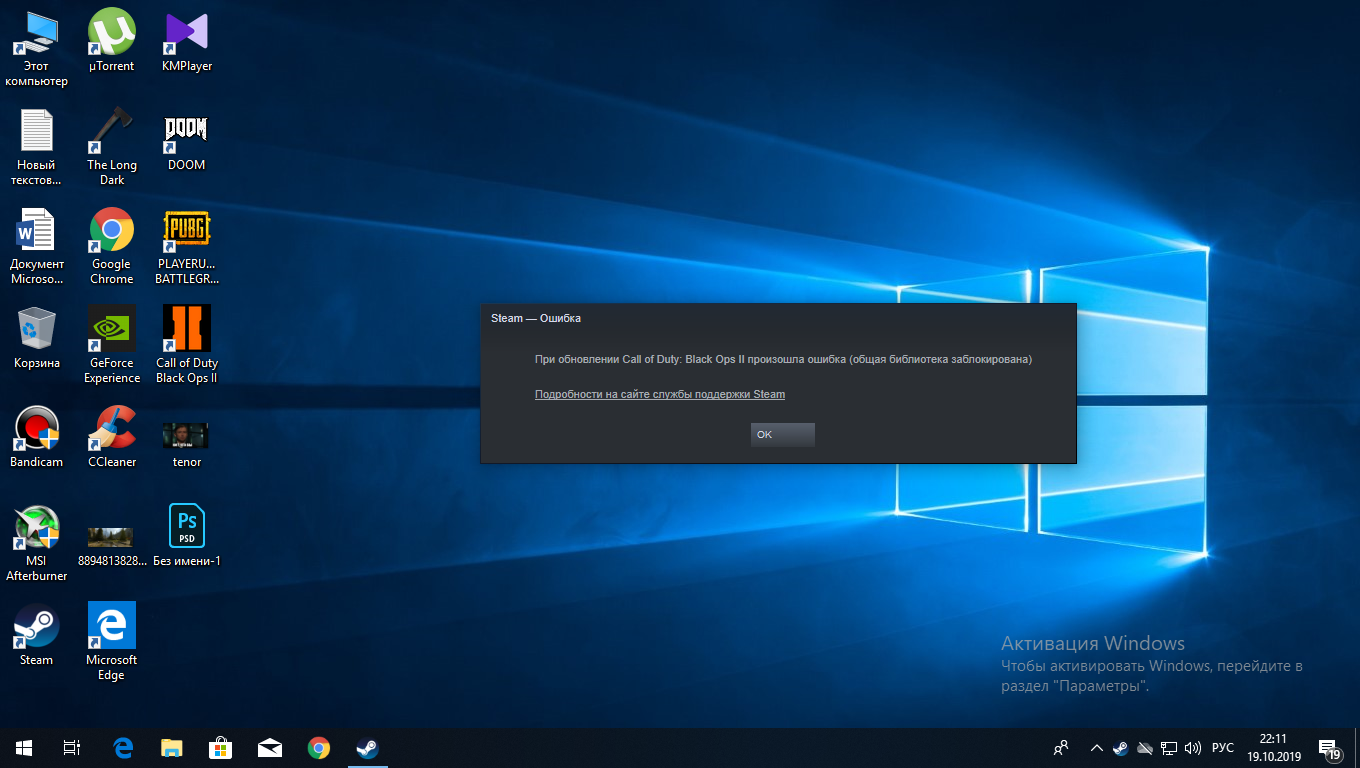Viewport: 1360px width, 768px height.
Task: Select the MSI Afterburner shortcut
Action: pos(36,543)
